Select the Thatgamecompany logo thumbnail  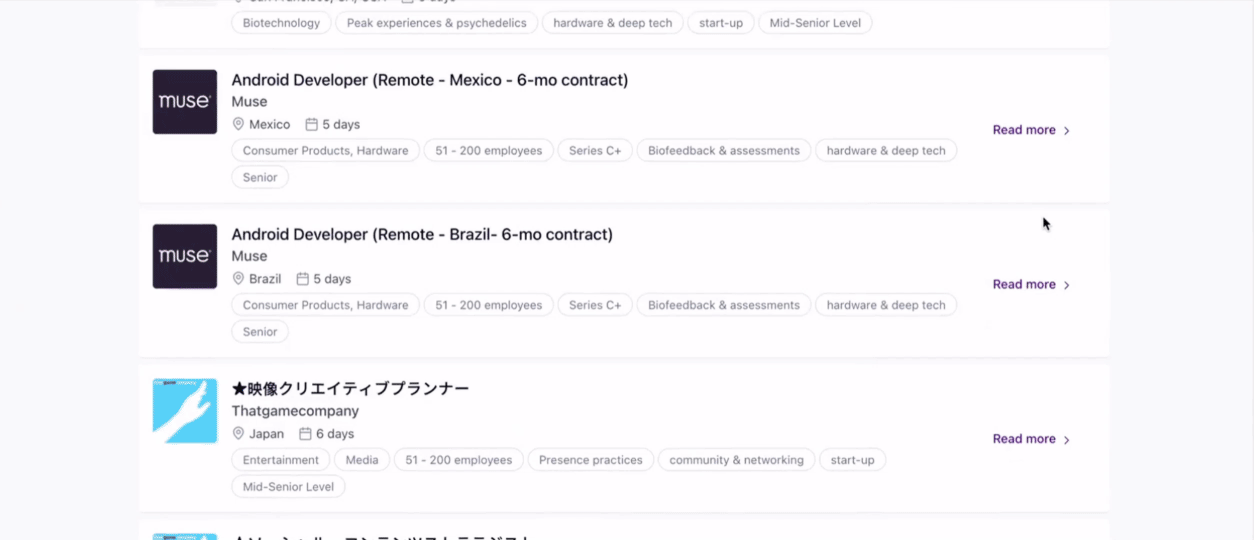pos(185,411)
